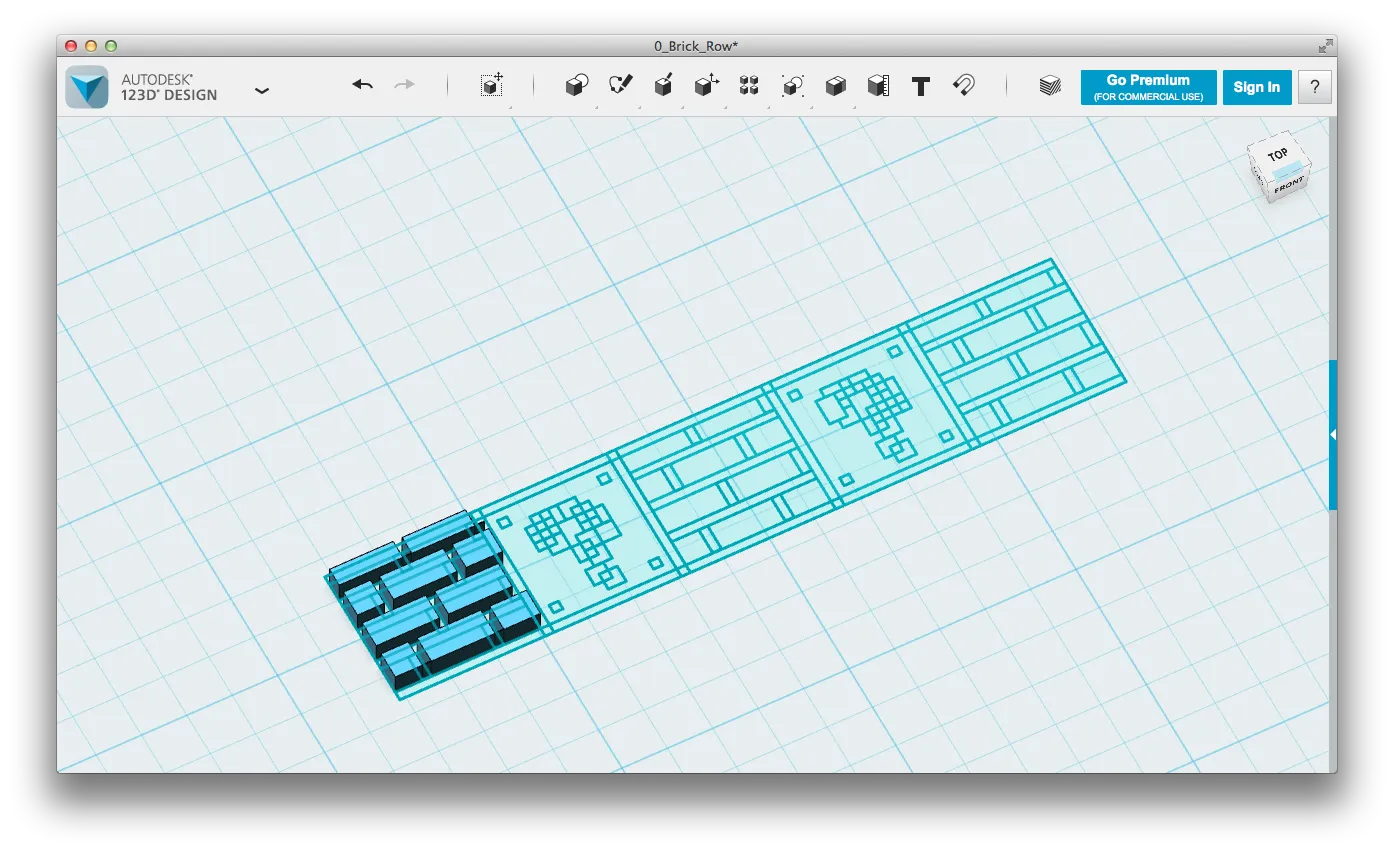Open the application menu chevron

tap(262, 90)
